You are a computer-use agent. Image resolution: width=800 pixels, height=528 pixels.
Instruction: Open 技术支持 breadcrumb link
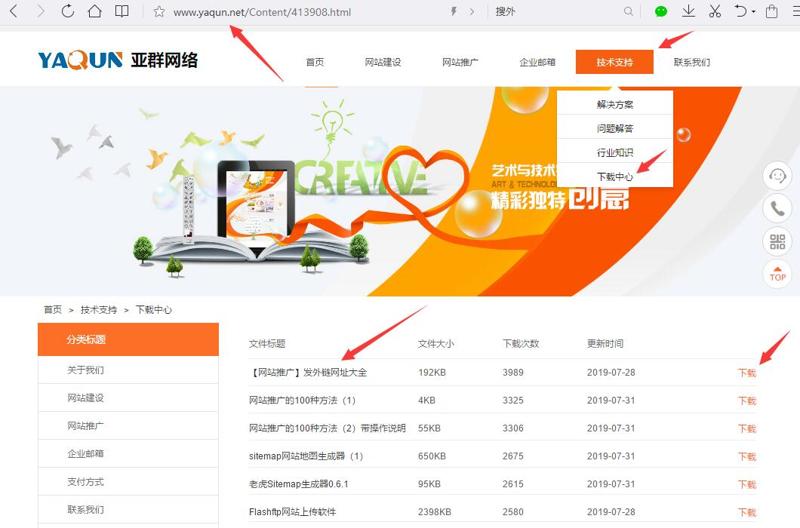99,310
